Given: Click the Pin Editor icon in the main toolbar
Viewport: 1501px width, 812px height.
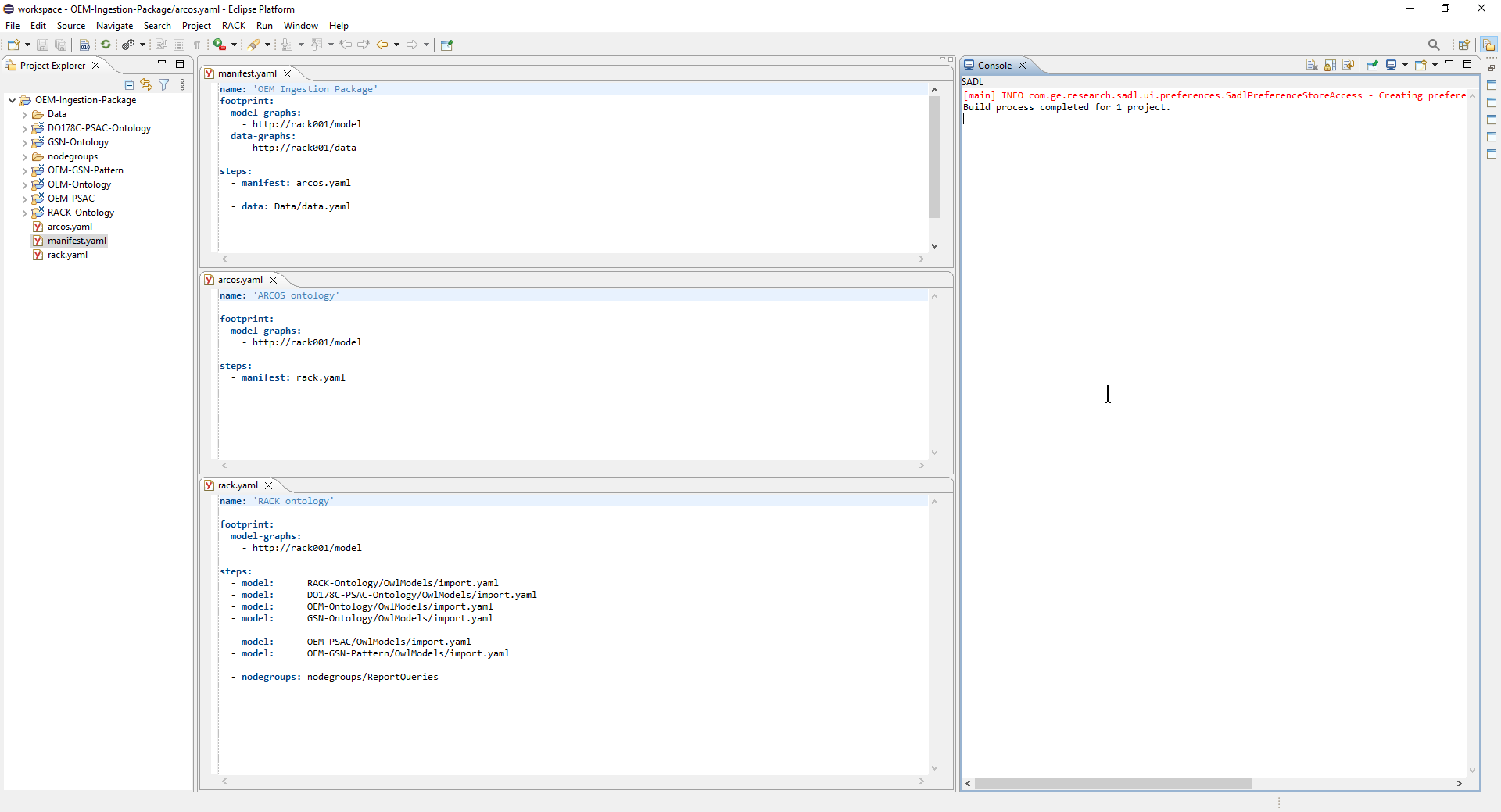Looking at the screenshot, I should click(x=447, y=45).
